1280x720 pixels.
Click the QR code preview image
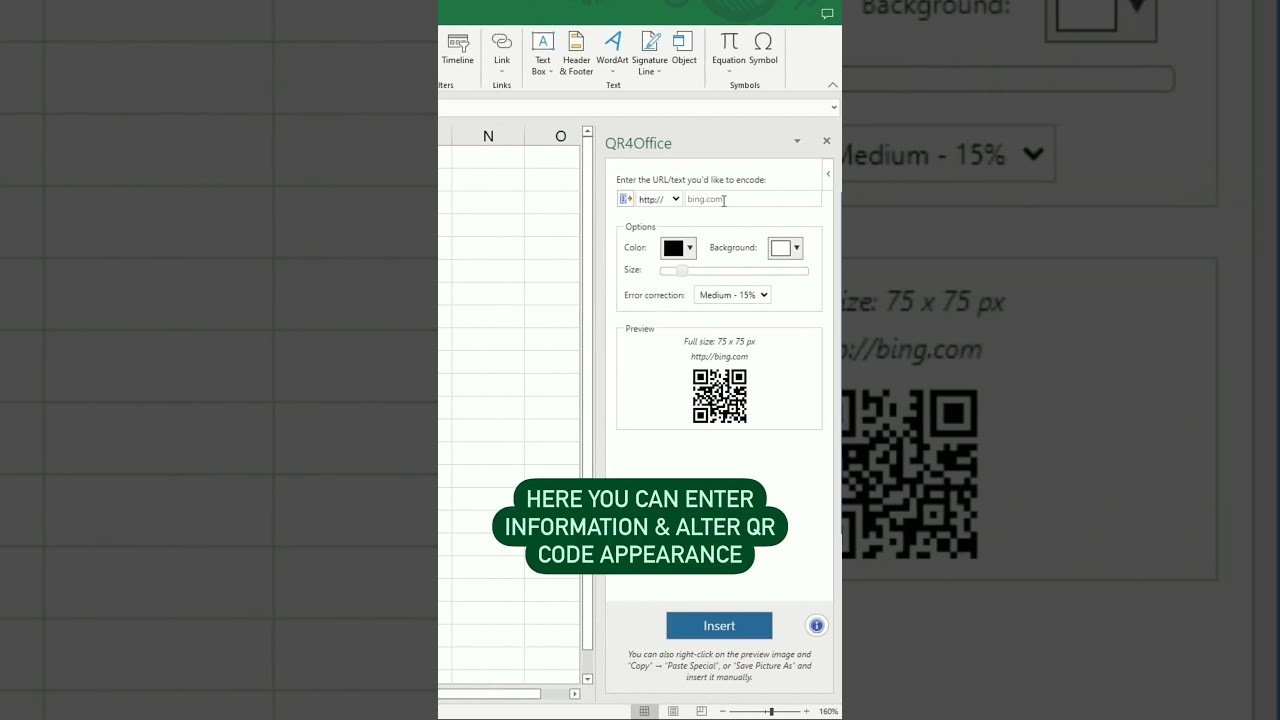[x=720, y=396]
